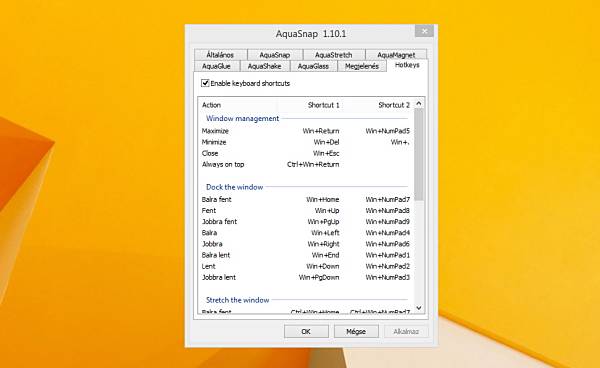Open the AquaGlue tab
Image resolution: width=600 pixels, height=368 pixels.
point(216,66)
